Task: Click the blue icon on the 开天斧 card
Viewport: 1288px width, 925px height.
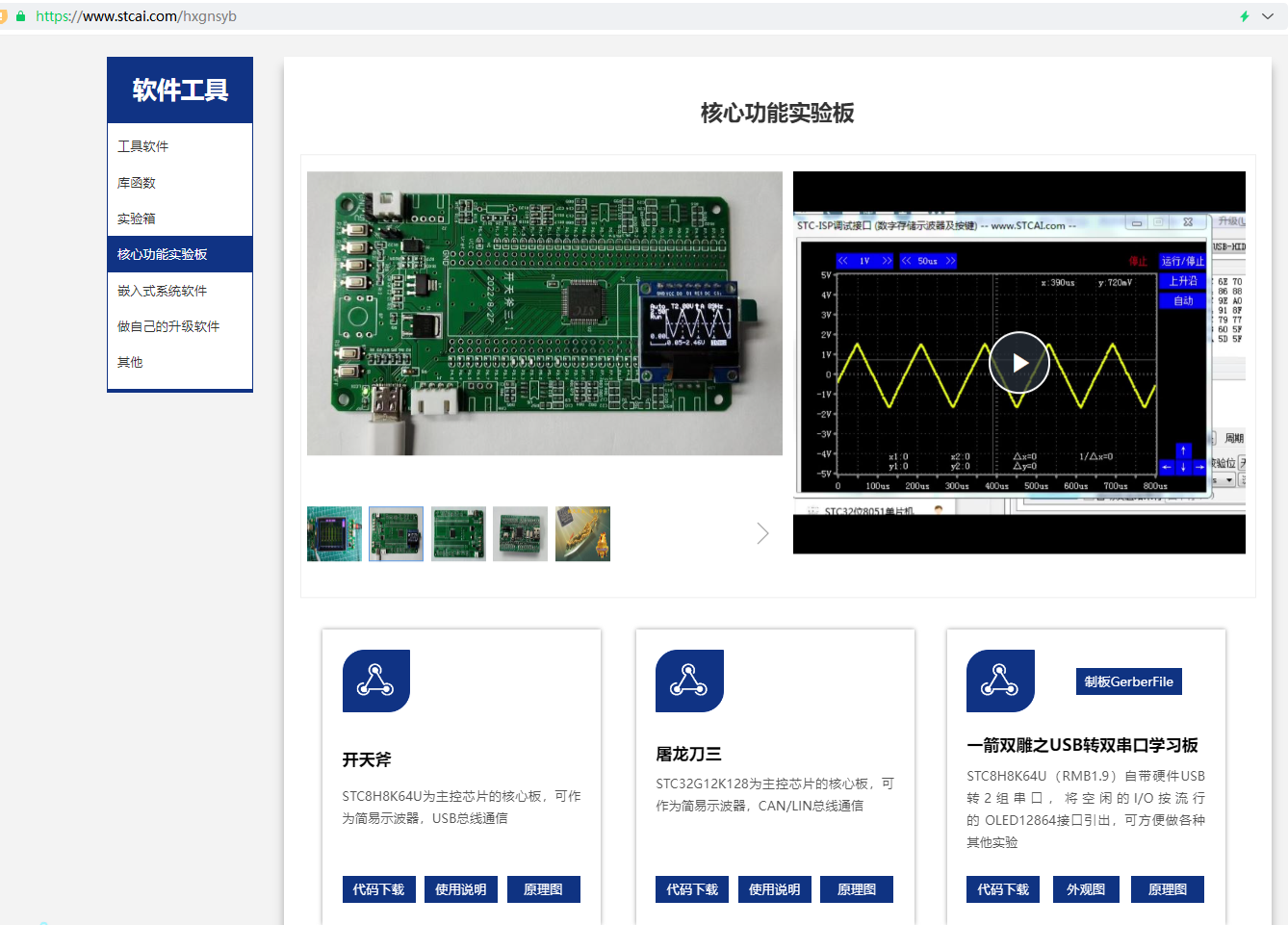Action: point(376,681)
